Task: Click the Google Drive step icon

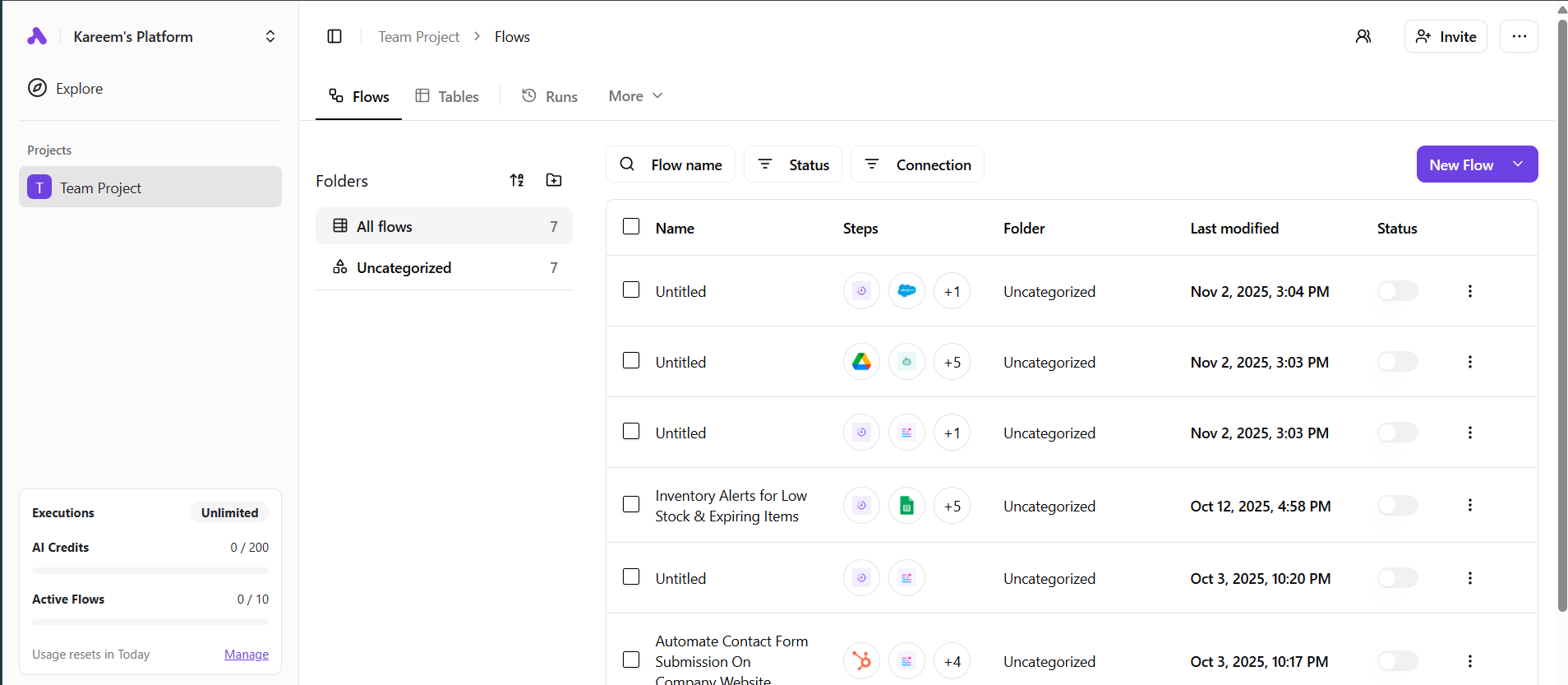Action: click(x=861, y=362)
